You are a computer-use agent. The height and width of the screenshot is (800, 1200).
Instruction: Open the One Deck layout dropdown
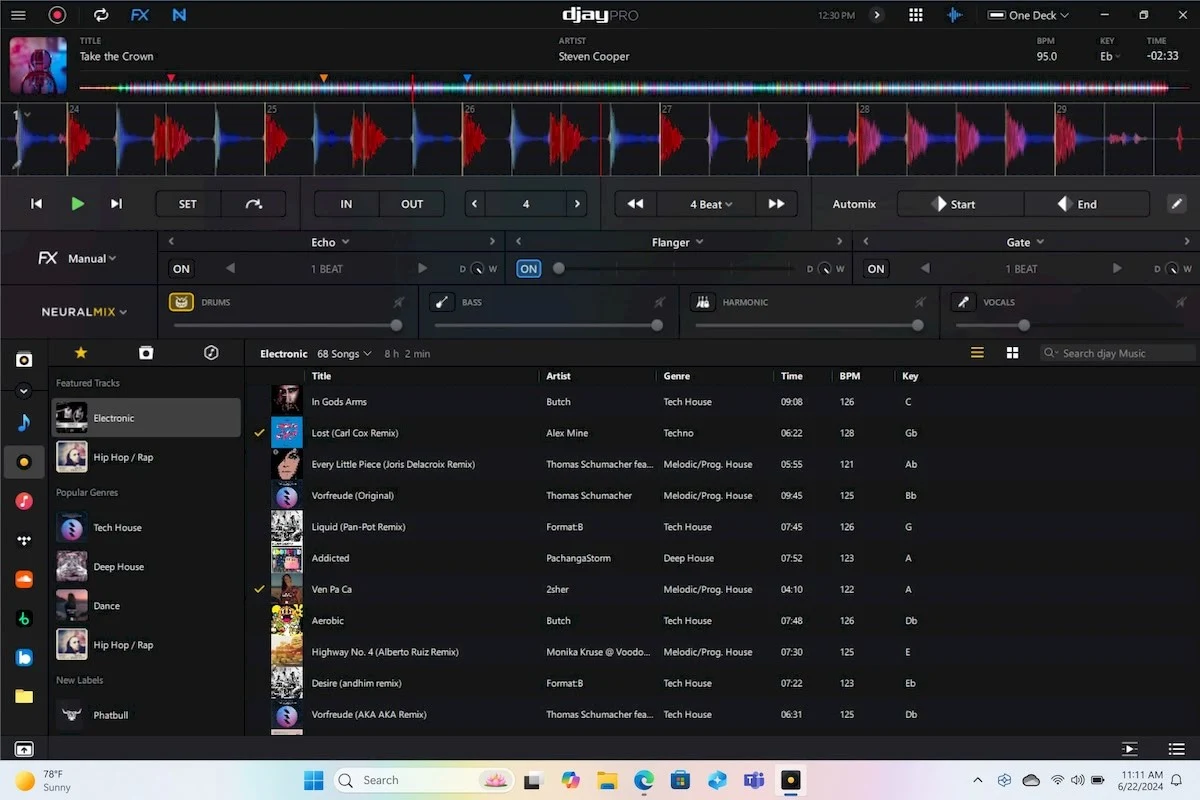[1029, 15]
